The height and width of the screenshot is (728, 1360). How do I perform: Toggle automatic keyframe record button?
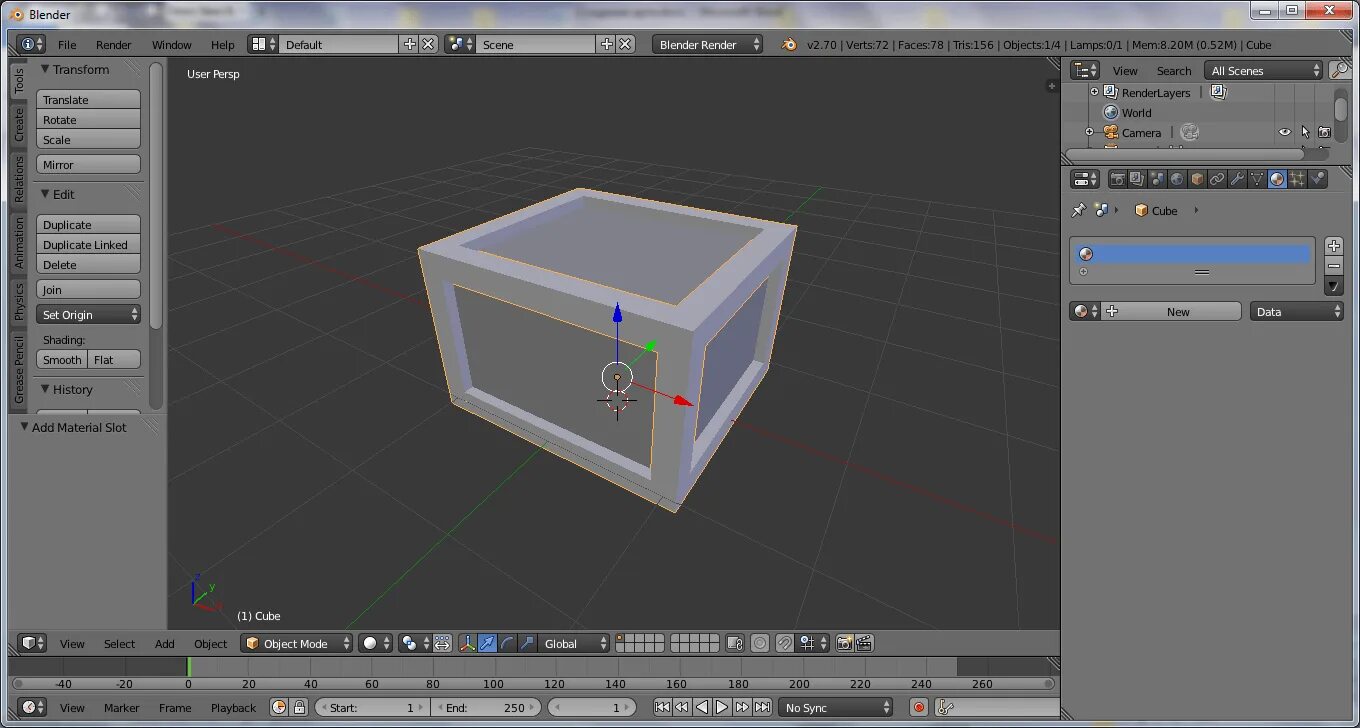[x=919, y=707]
